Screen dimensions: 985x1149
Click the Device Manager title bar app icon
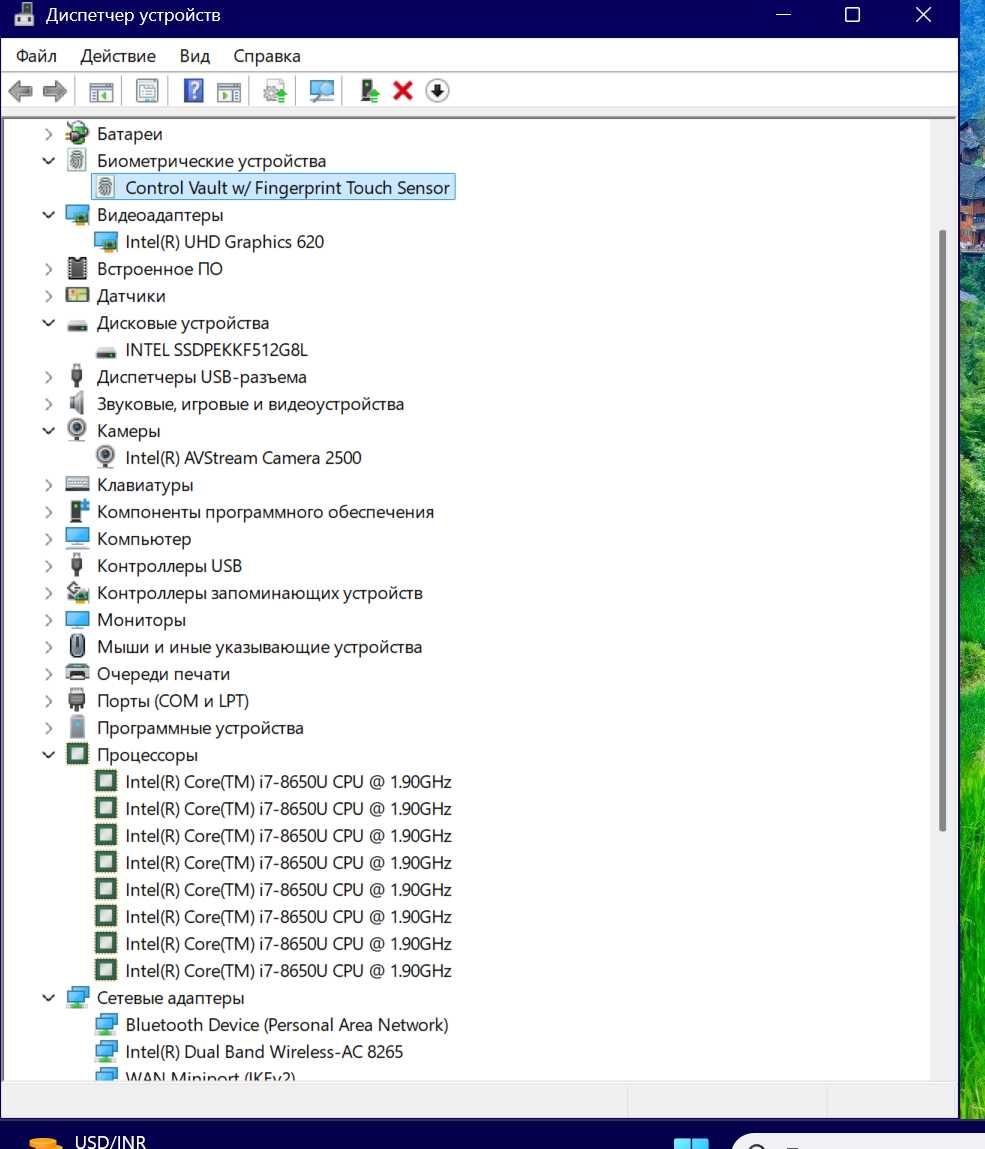[23, 15]
